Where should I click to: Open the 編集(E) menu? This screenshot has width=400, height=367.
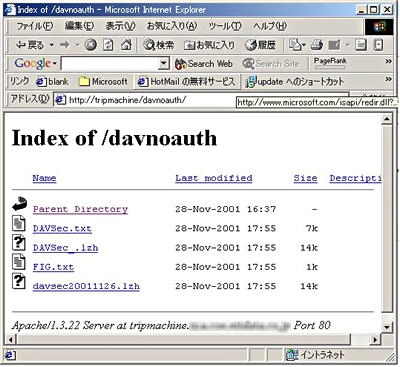coord(79,26)
